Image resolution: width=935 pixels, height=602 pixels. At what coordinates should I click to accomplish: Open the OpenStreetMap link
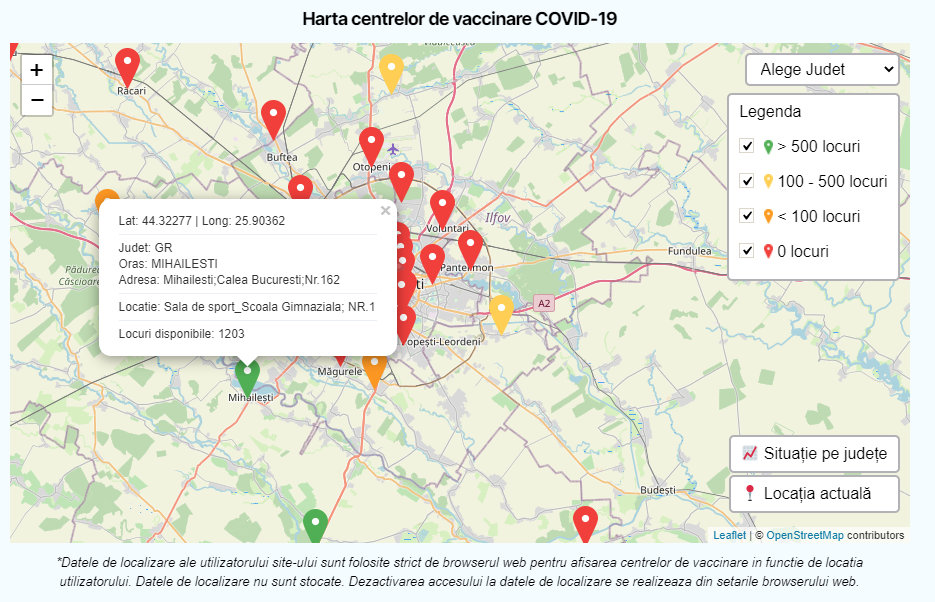[x=804, y=535]
